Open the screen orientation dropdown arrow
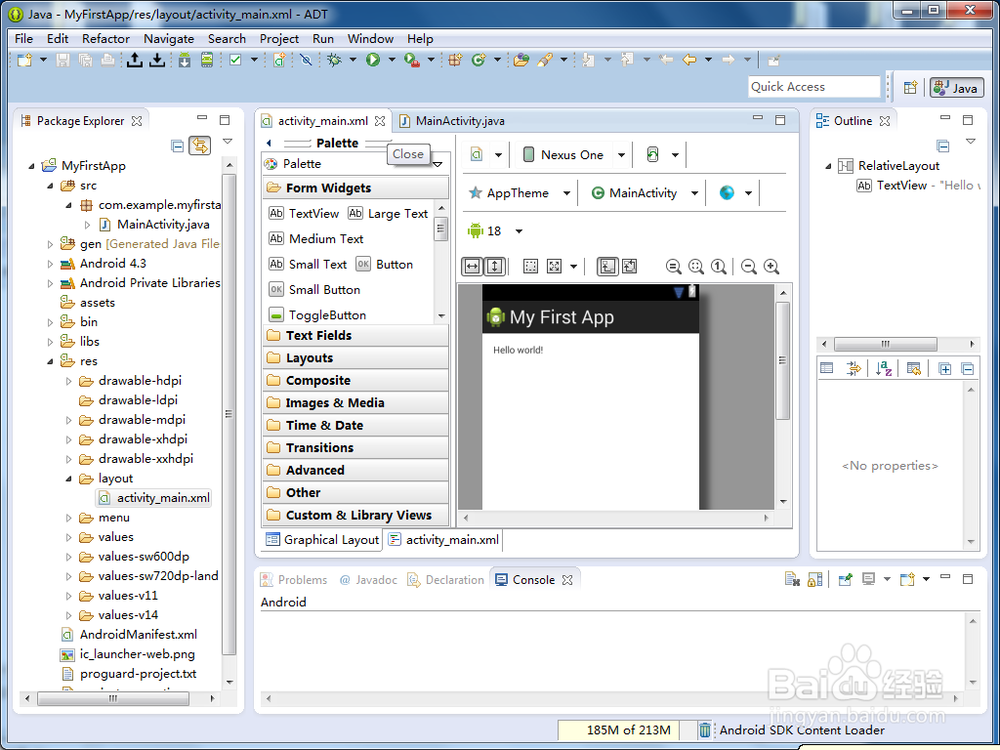Image resolution: width=1000 pixels, height=750 pixels. pos(675,155)
